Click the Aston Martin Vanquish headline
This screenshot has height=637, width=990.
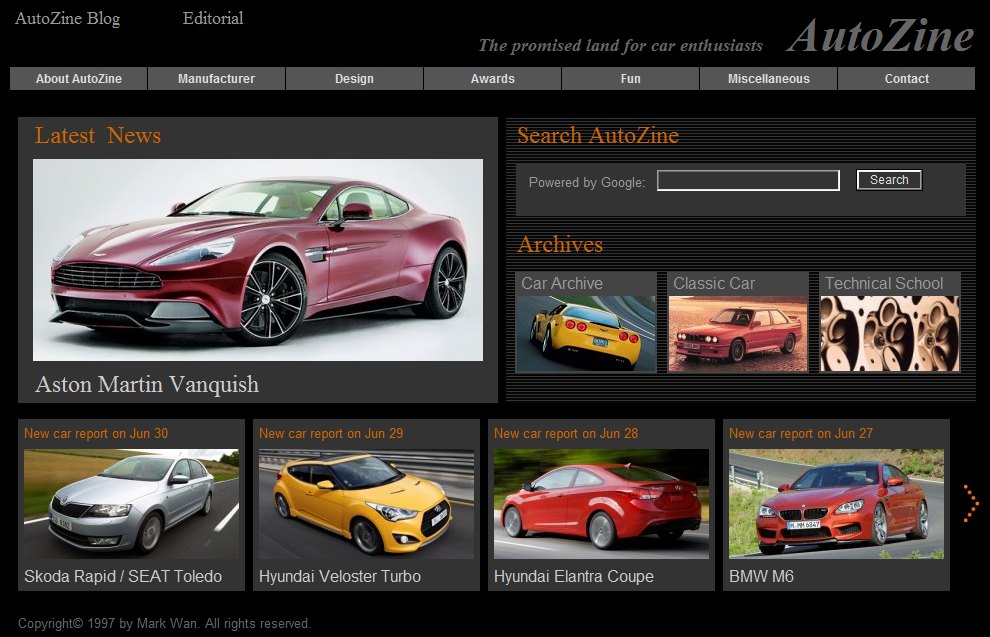click(147, 384)
